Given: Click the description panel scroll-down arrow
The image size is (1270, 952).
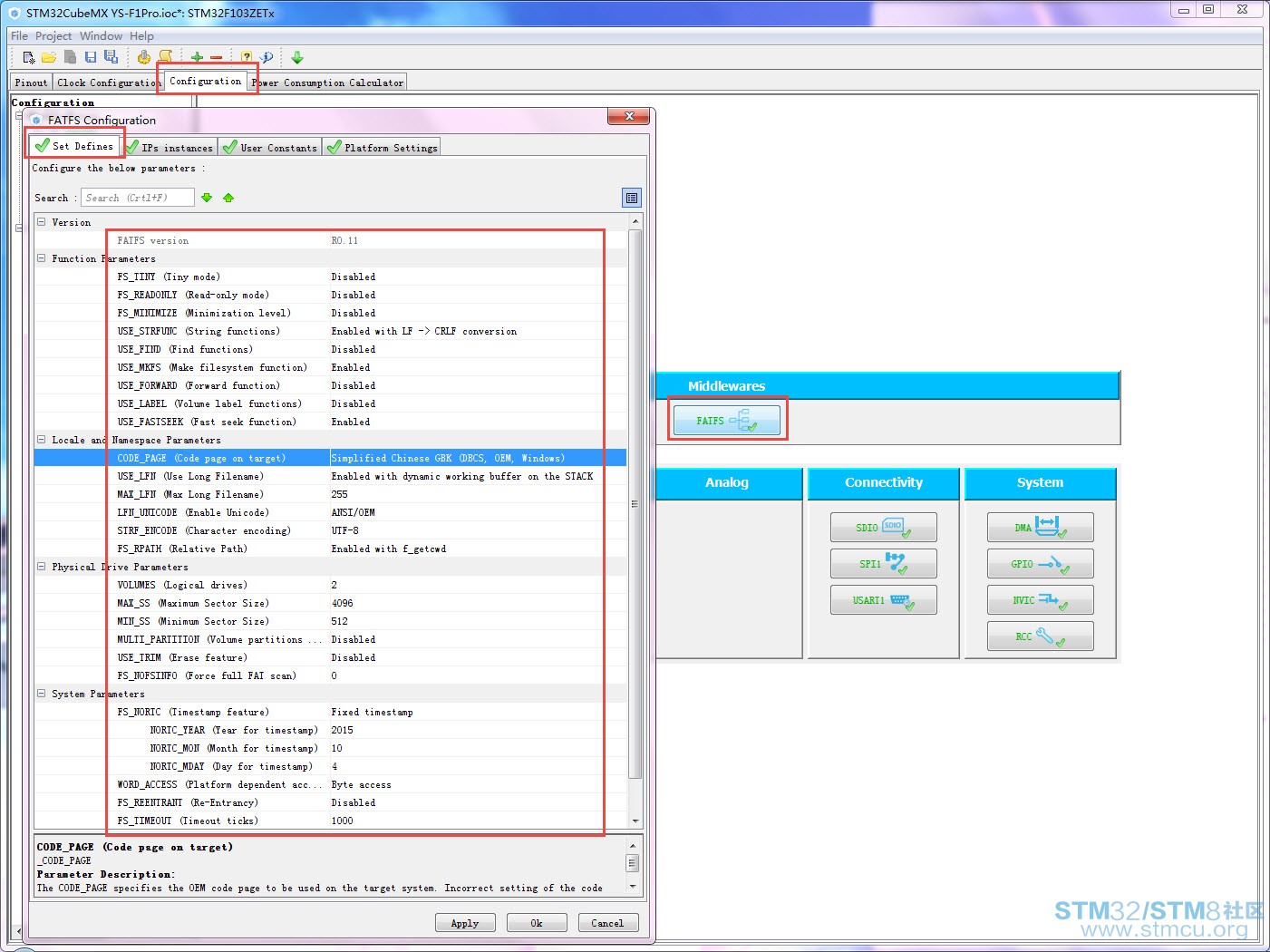Looking at the screenshot, I should pos(633,886).
